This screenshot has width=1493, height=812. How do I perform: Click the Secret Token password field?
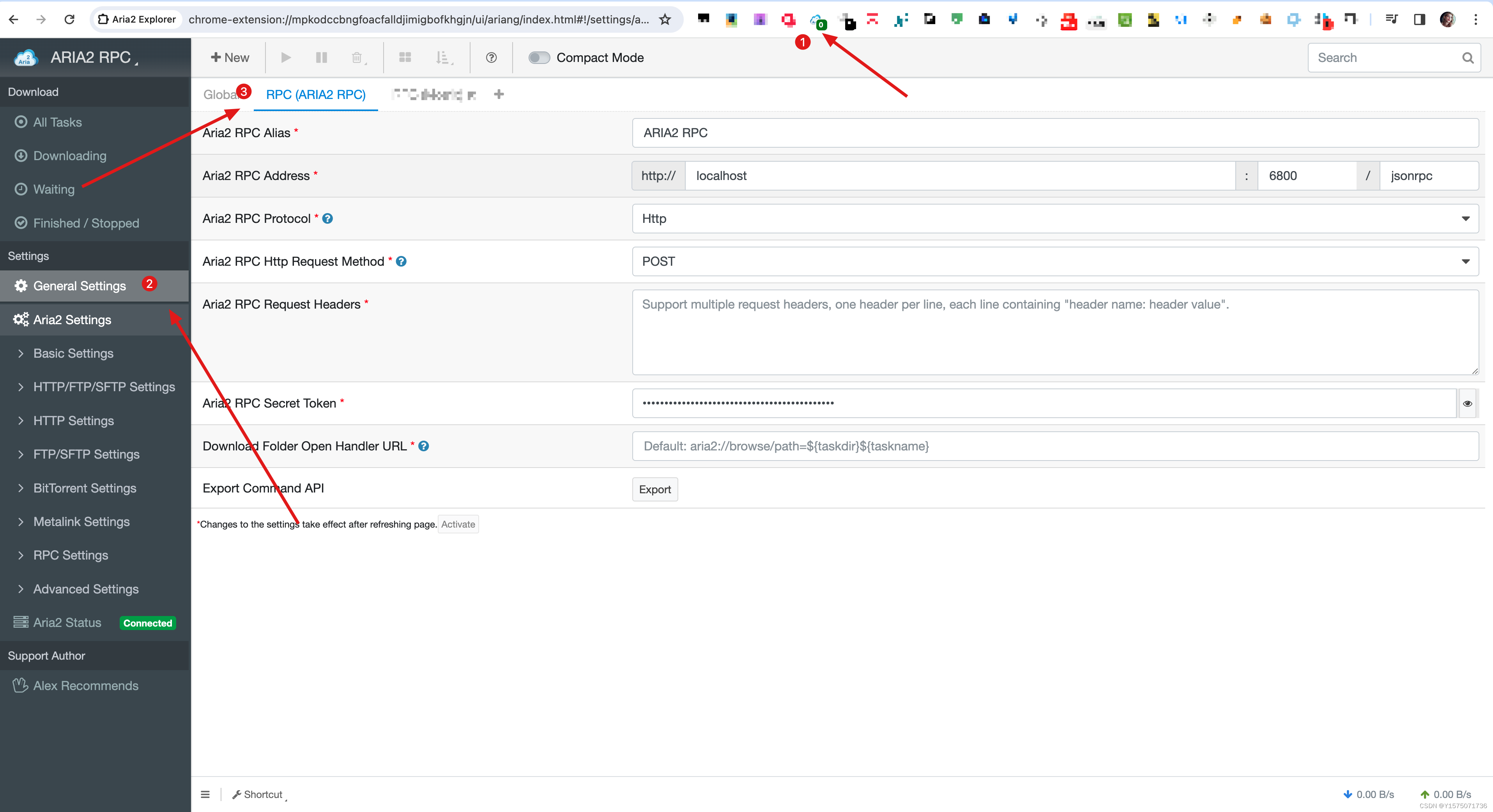point(1044,403)
